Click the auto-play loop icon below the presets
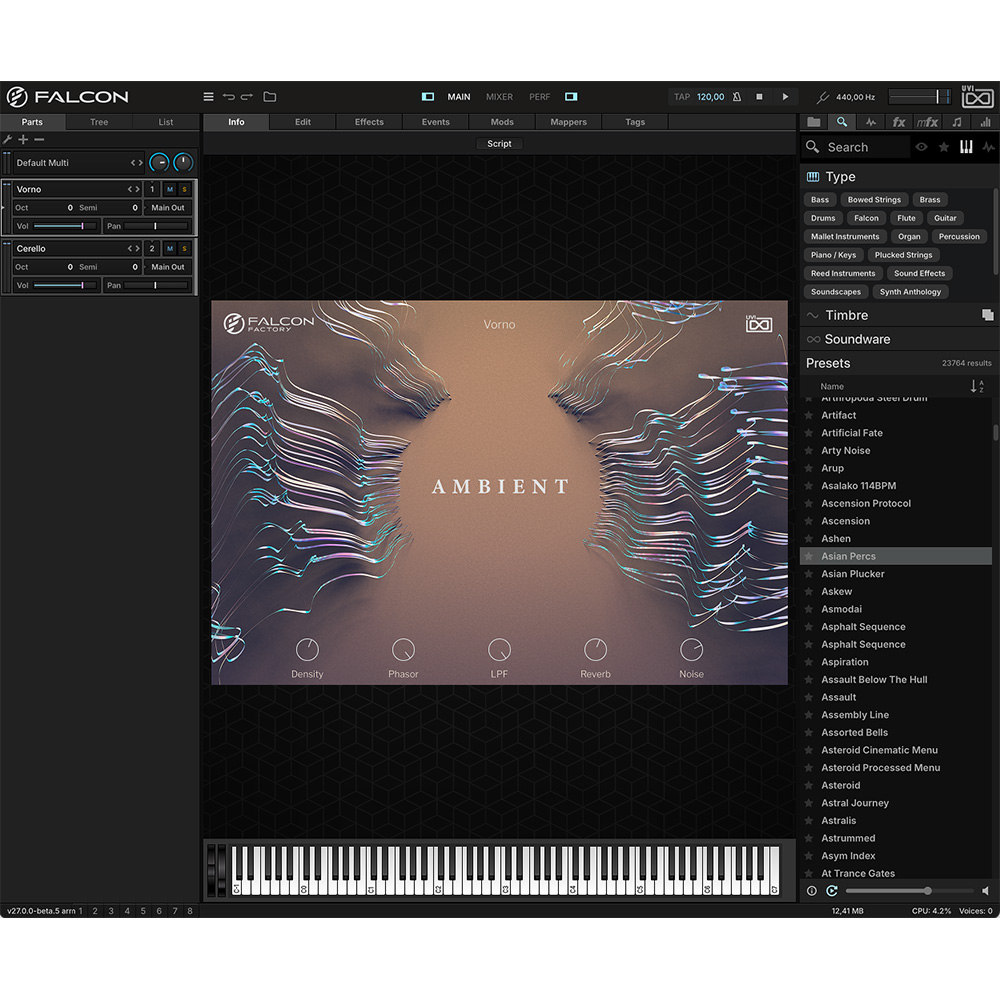 (x=832, y=890)
